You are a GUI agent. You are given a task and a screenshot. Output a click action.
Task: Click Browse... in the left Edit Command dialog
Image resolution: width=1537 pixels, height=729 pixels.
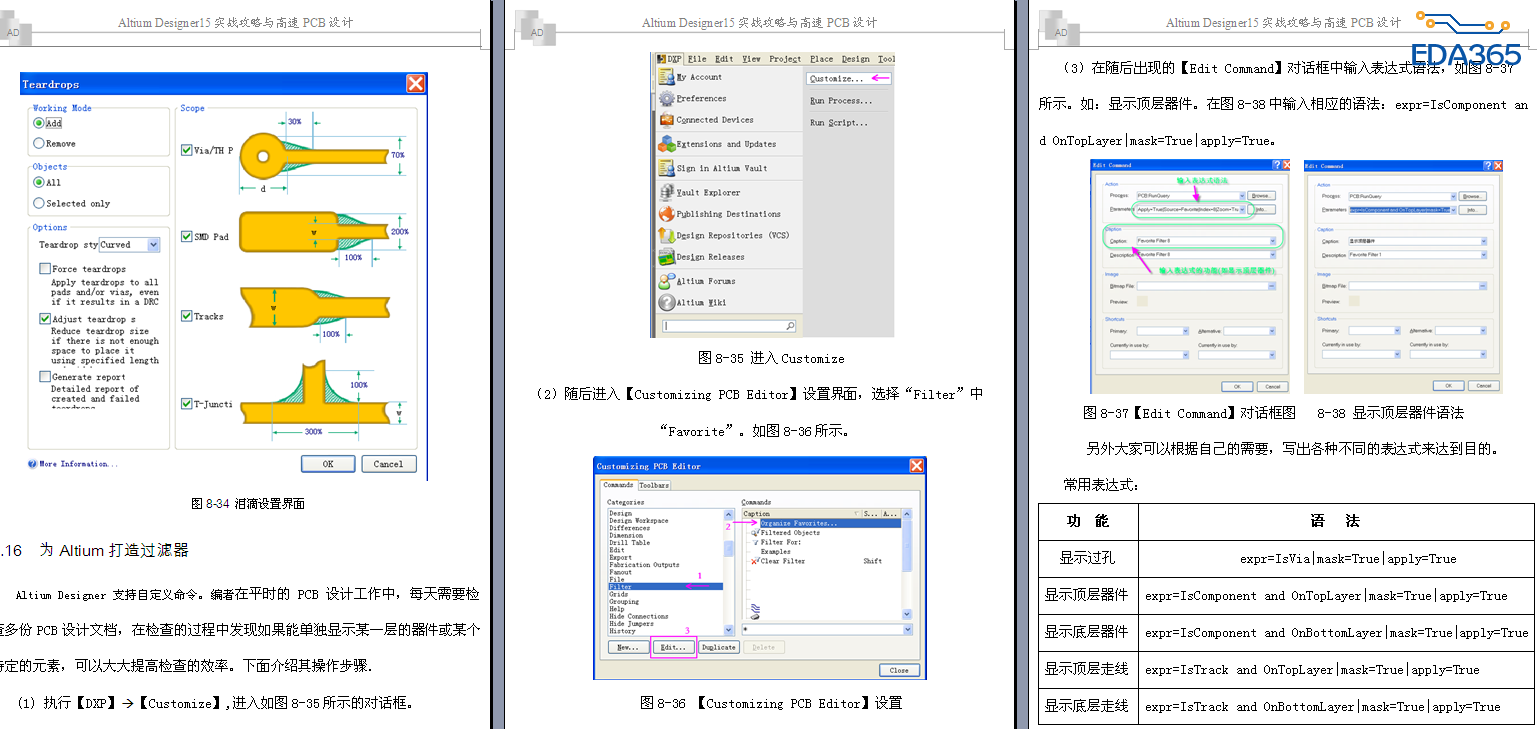tap(1262, 196)
